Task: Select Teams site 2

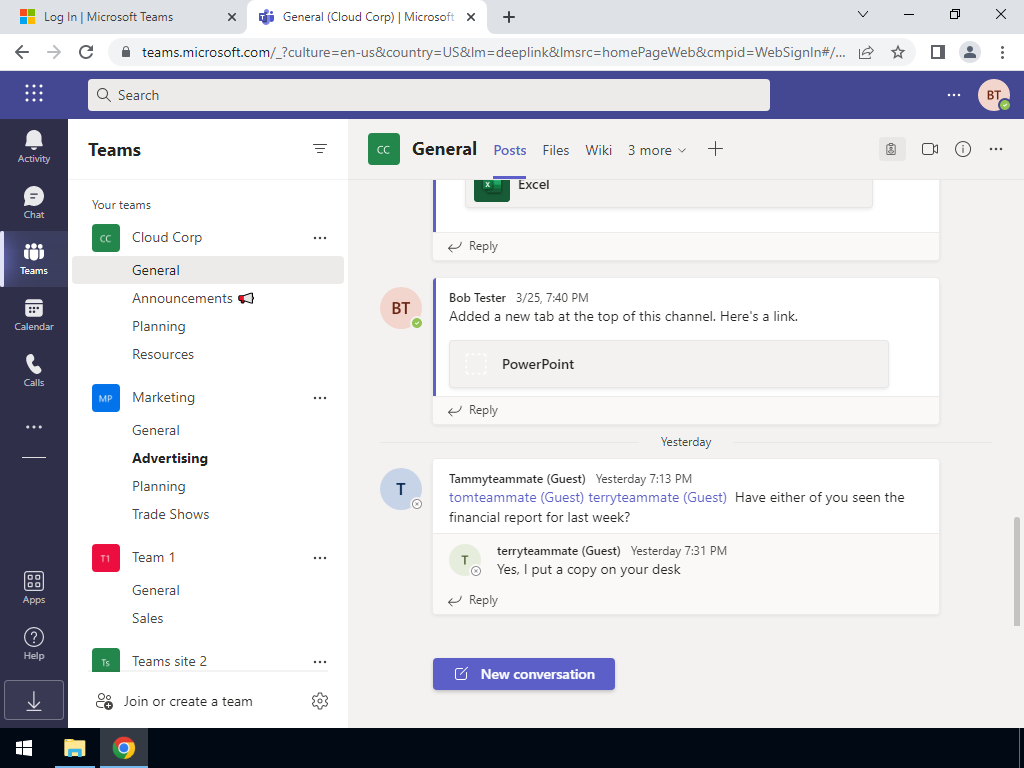Action: click(x=169, y=662)
